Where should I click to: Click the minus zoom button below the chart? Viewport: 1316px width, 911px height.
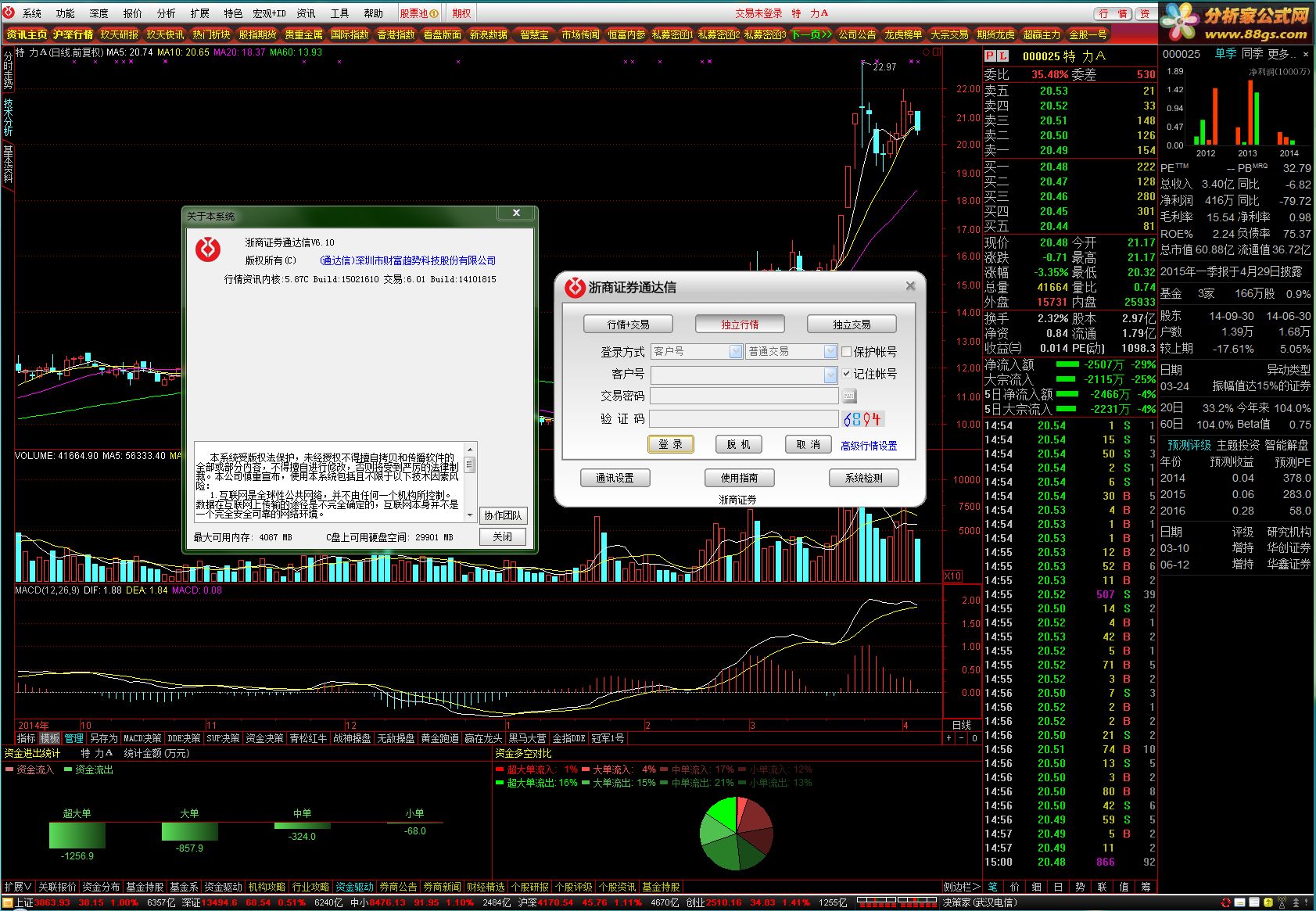tap(962, 738)
